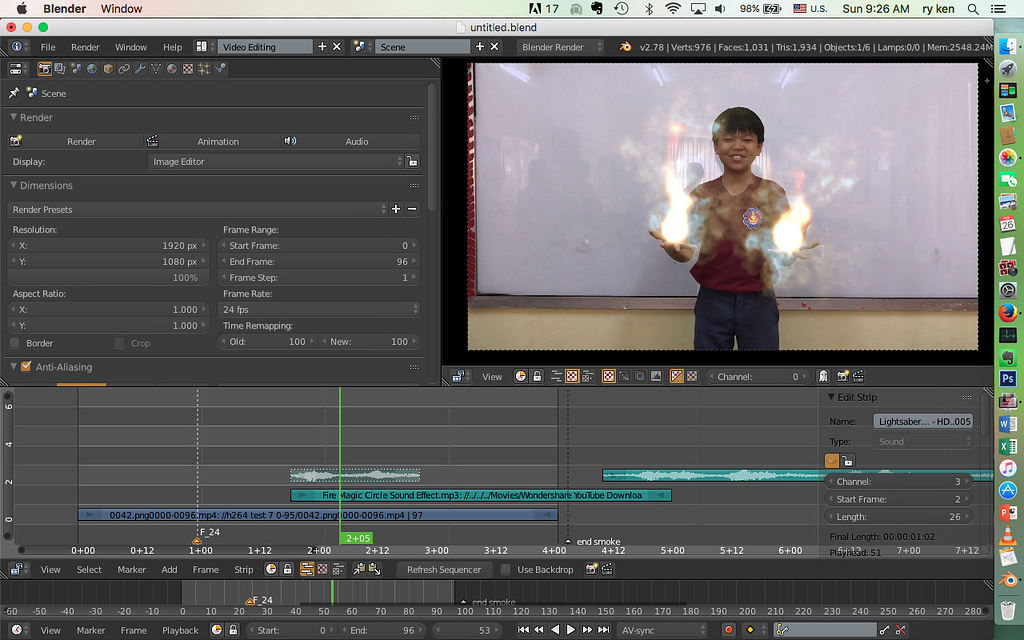Toggle automatic keyframe record button

(x=728, y=630)
